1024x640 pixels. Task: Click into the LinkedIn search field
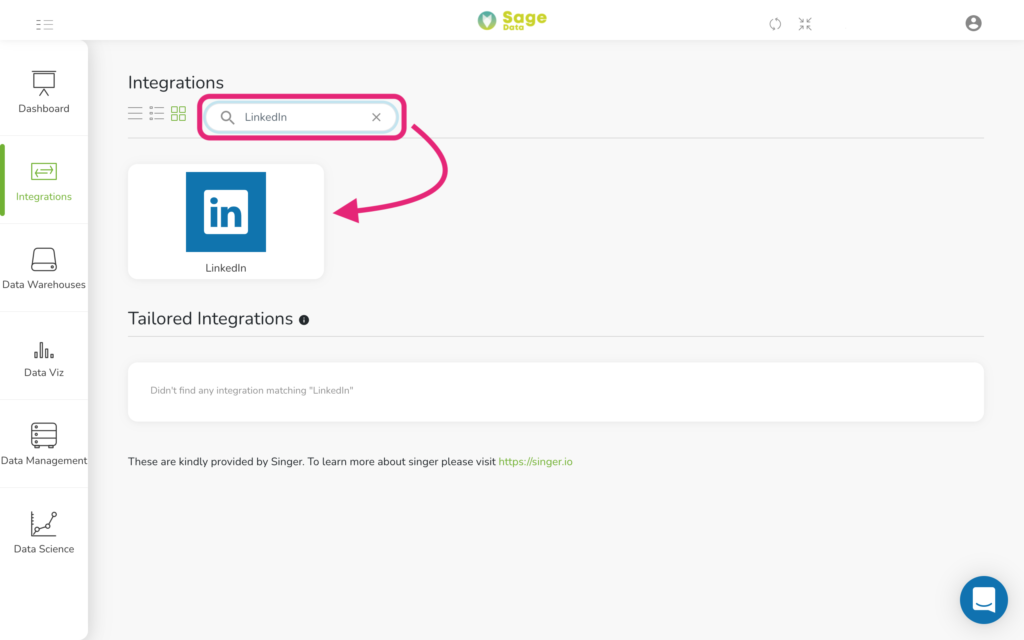(301, 118)
